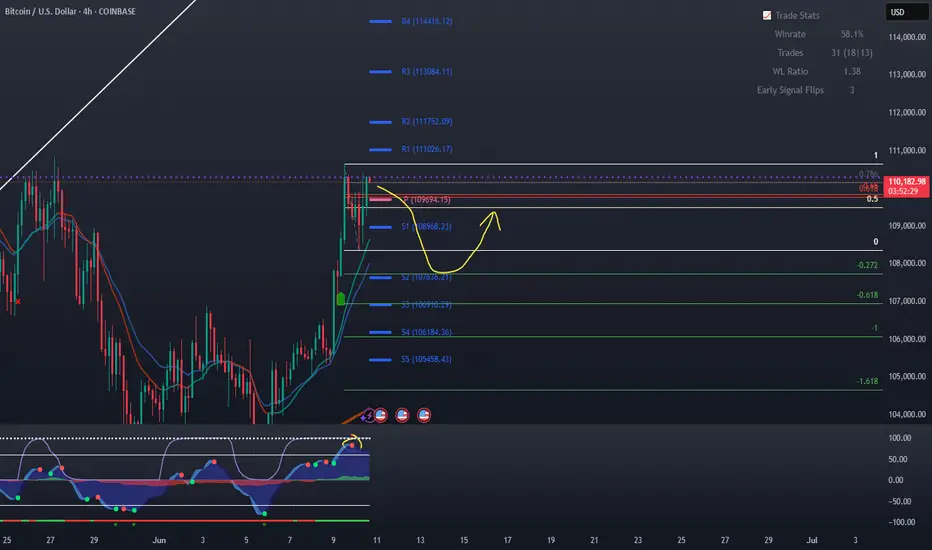Open the rightmost US flag economic event
The width and height of the screenshot is (932, 550).
(424, 415)
